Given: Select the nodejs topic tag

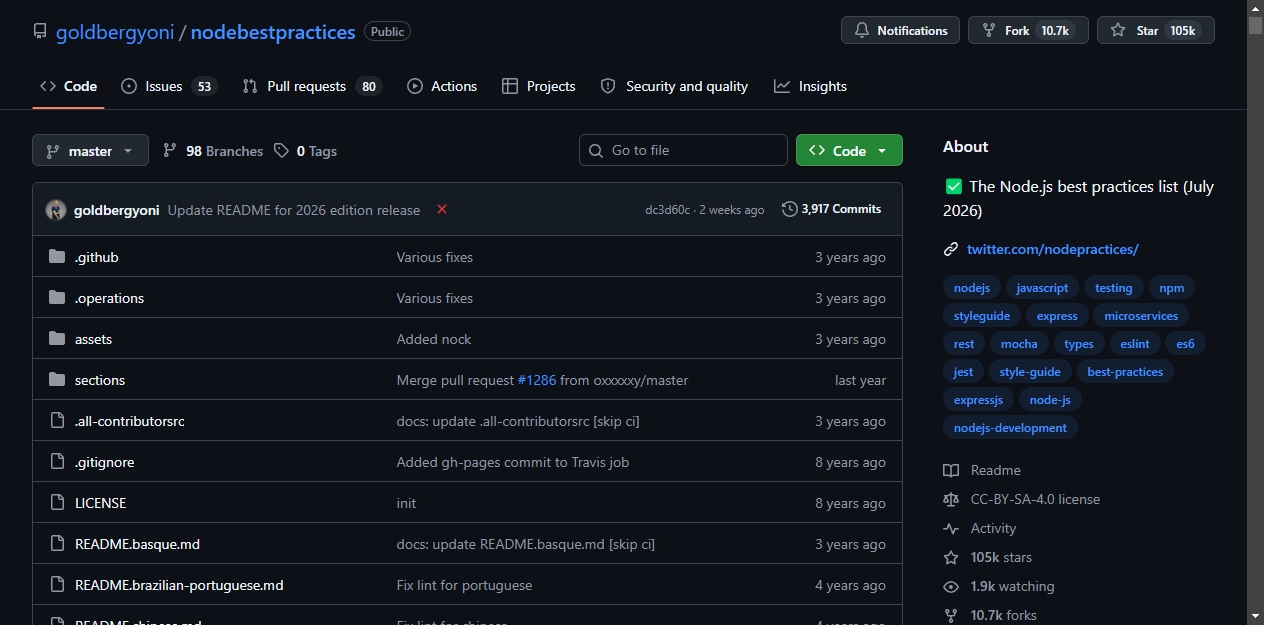Looking at the screenshot, I should [971, 288].
